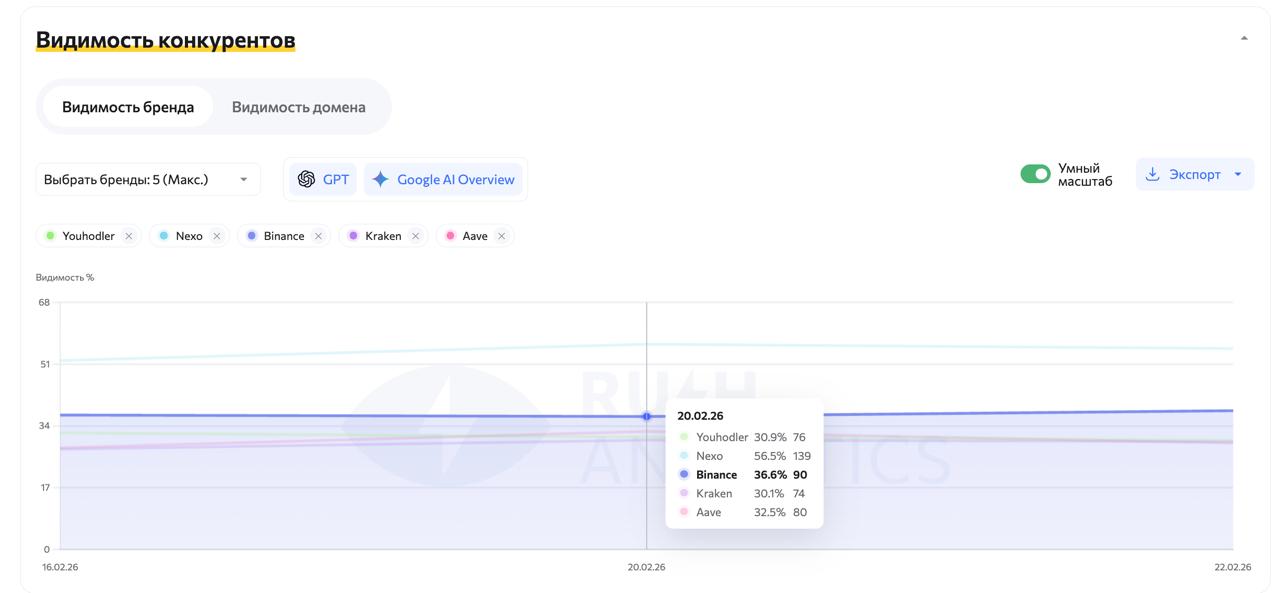Remove Kraken brand with x icon
The image size is (1280, 593).
pyautogui.click(x=415, y=236)
